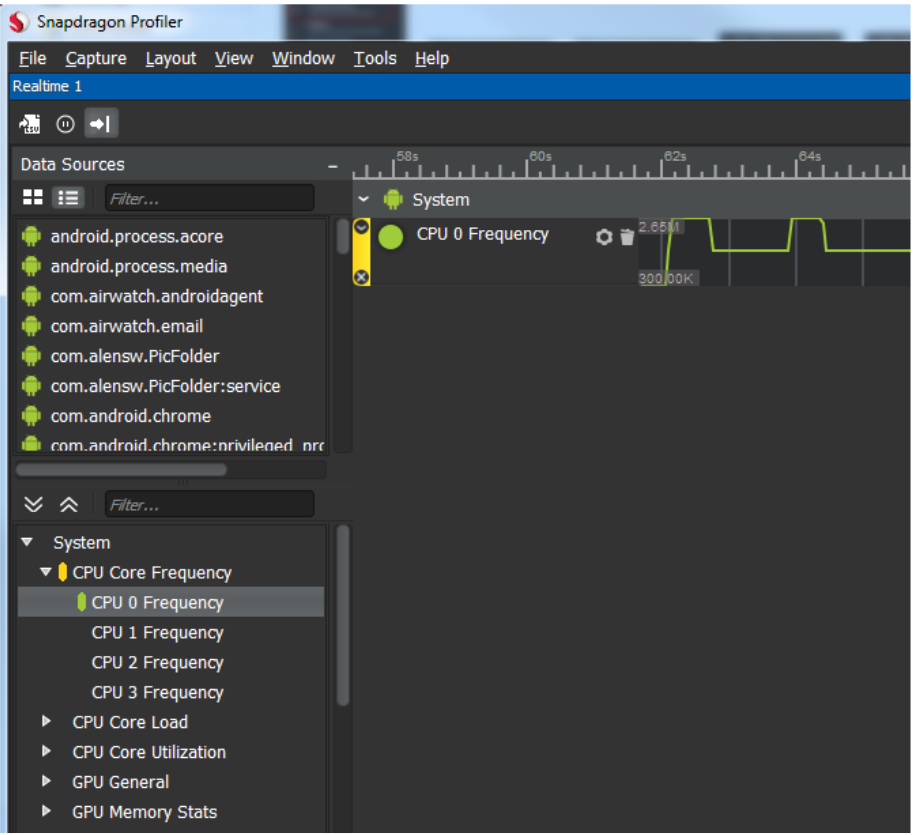This screenshot has height=835, width=914.
Task: Click the green marker beside CPU 0 Frequency
Action: pos(82,602)
